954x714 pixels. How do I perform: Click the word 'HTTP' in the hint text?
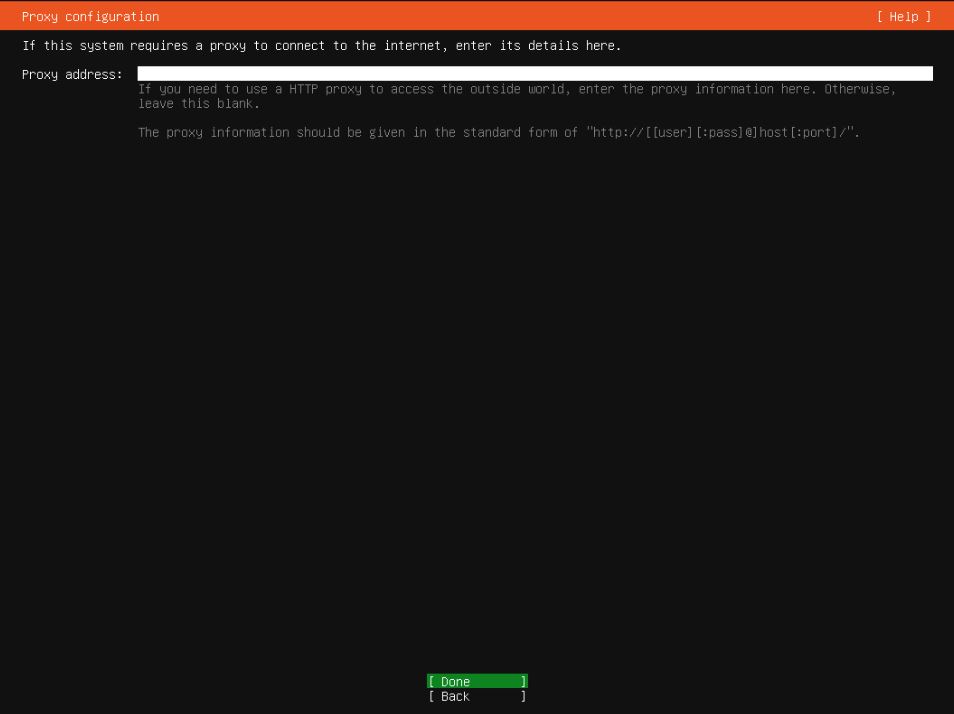(303, 89)
